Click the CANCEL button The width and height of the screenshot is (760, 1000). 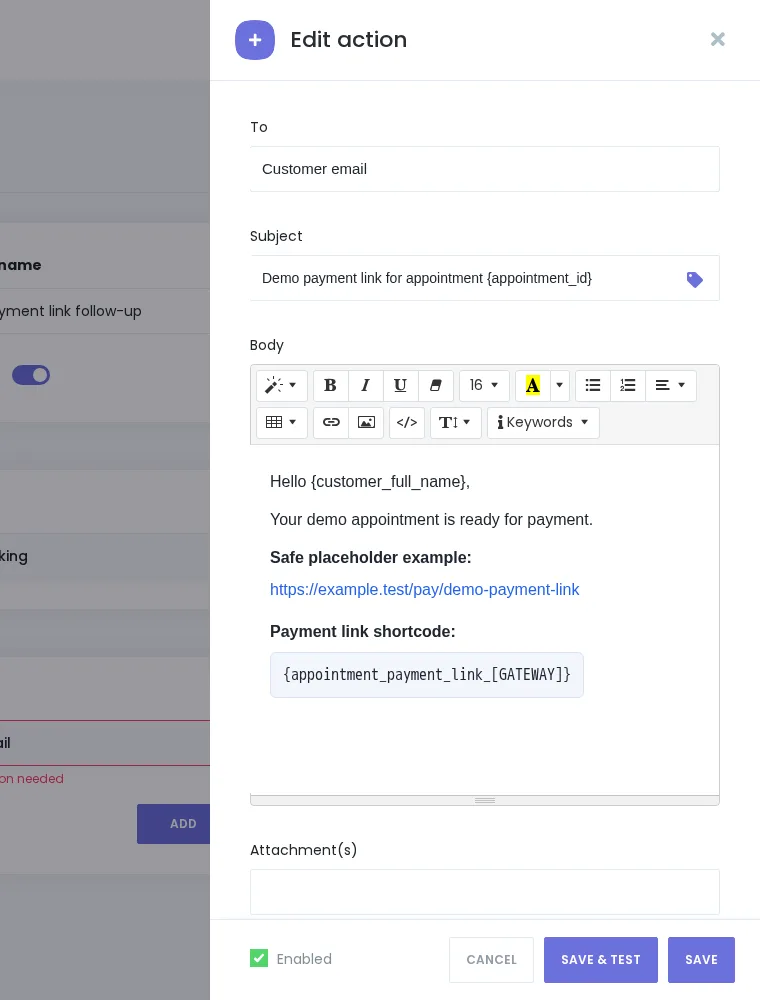pos(491,959)
